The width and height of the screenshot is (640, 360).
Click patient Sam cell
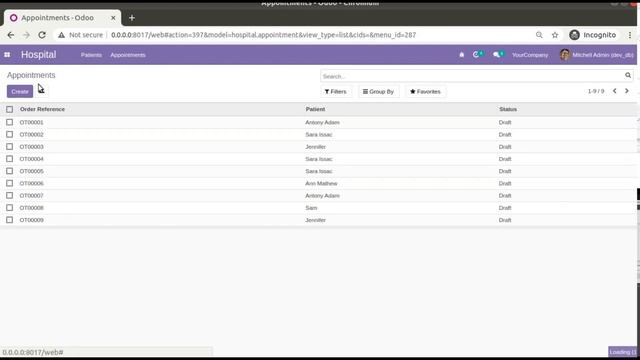pyautogui.click(x=311, y=208)
